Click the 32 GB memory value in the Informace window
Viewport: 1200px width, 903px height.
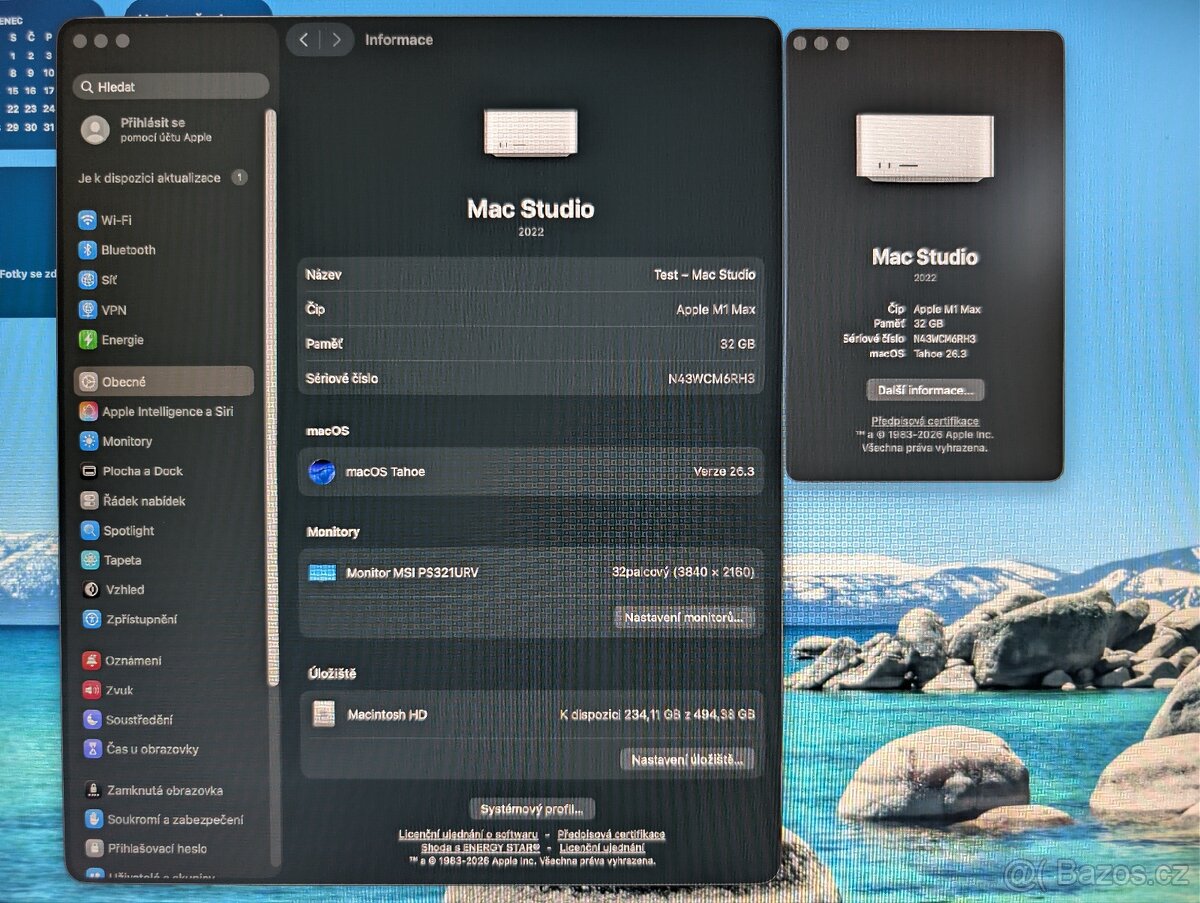(738, 344)
